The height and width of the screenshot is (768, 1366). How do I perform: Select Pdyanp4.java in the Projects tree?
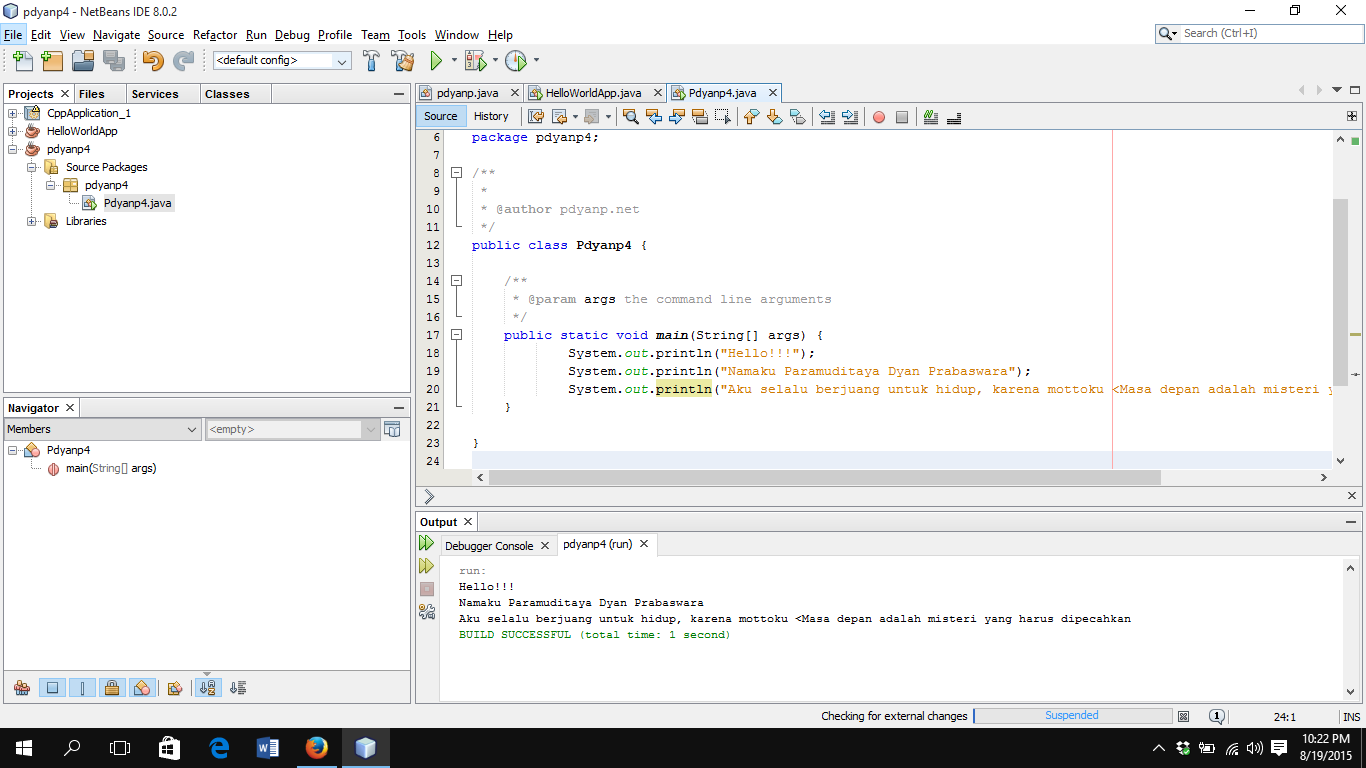click(138, 203)
